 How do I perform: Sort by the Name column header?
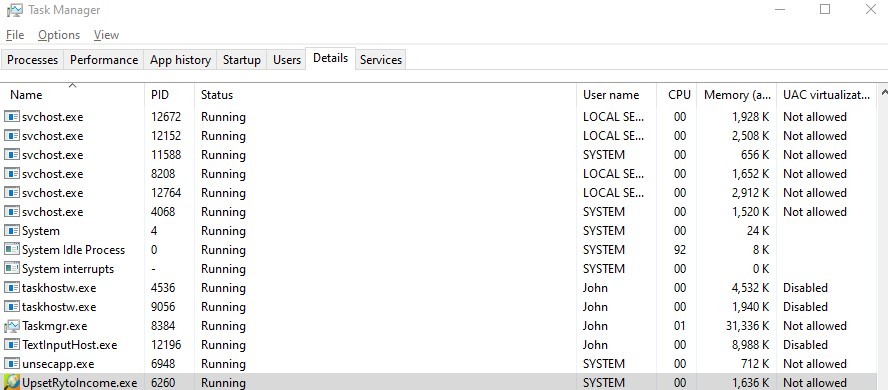72,95
